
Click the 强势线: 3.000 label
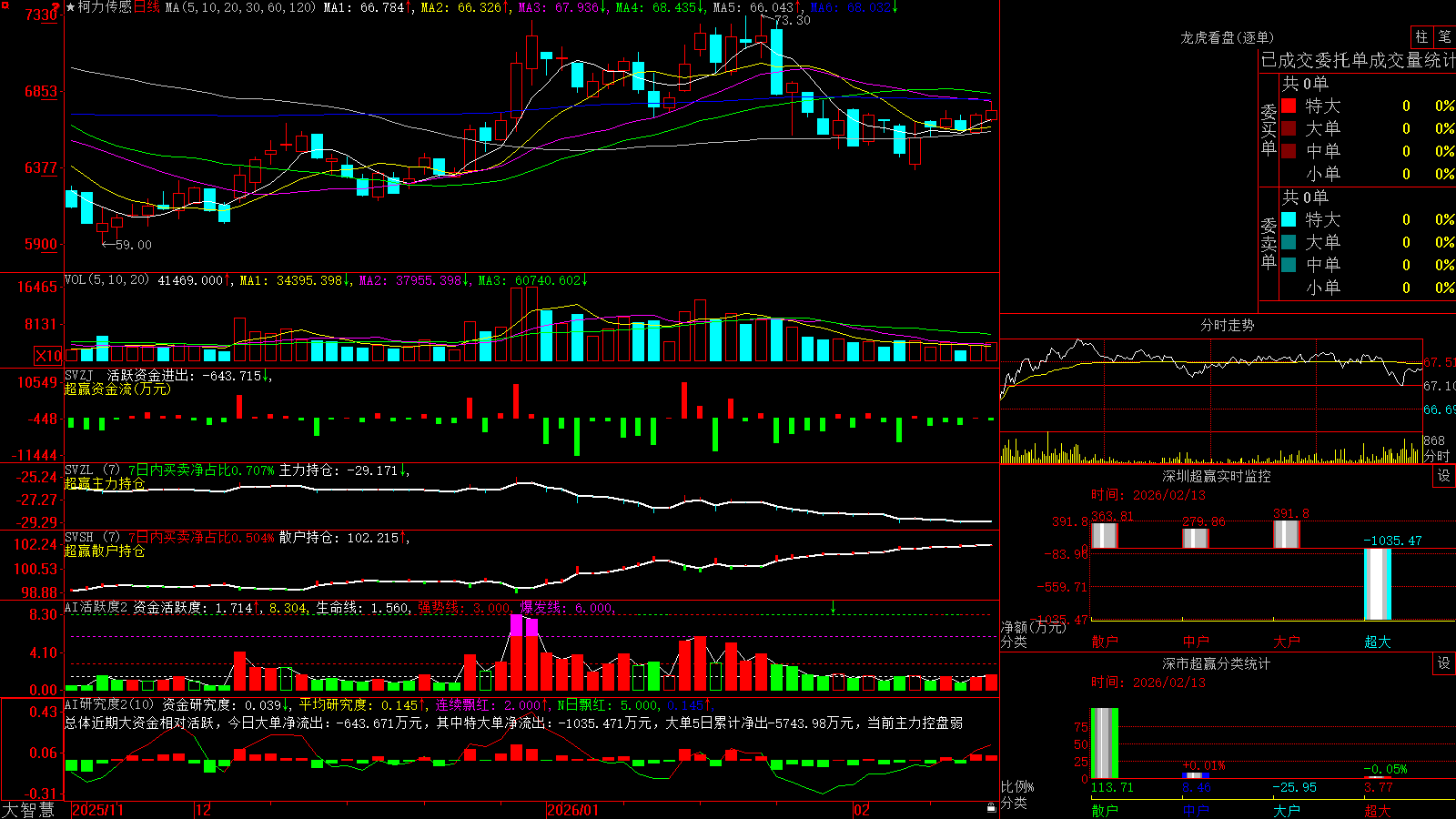click(464, 608)
